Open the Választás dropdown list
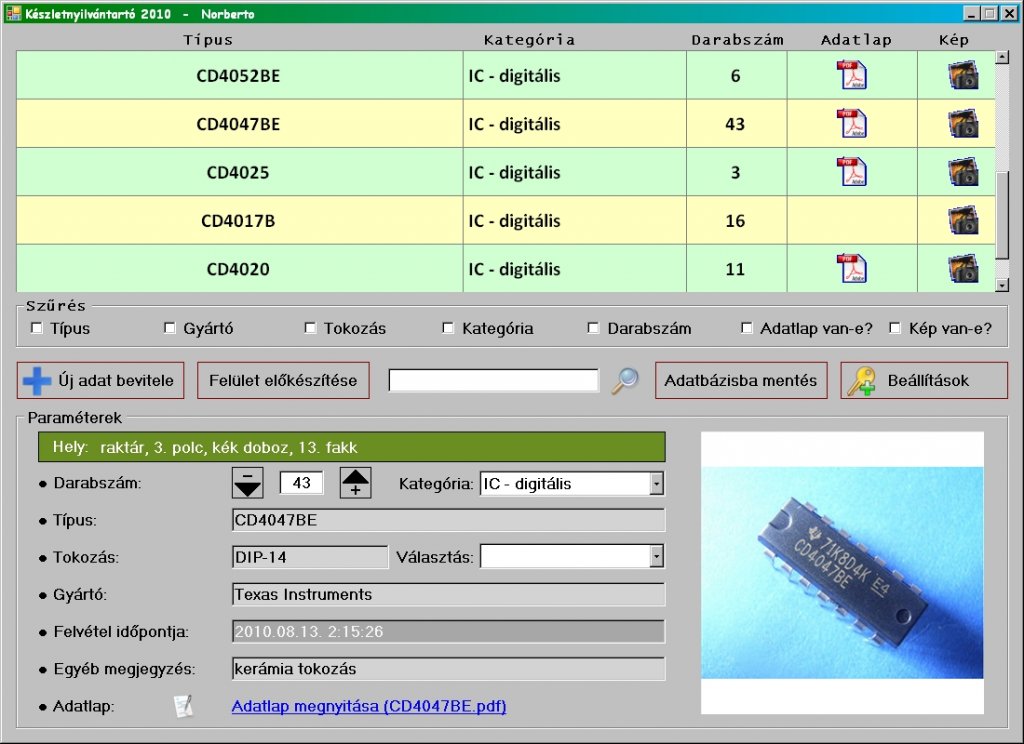This screenshot has height=744, width=1024. click(x=656, y=557)
